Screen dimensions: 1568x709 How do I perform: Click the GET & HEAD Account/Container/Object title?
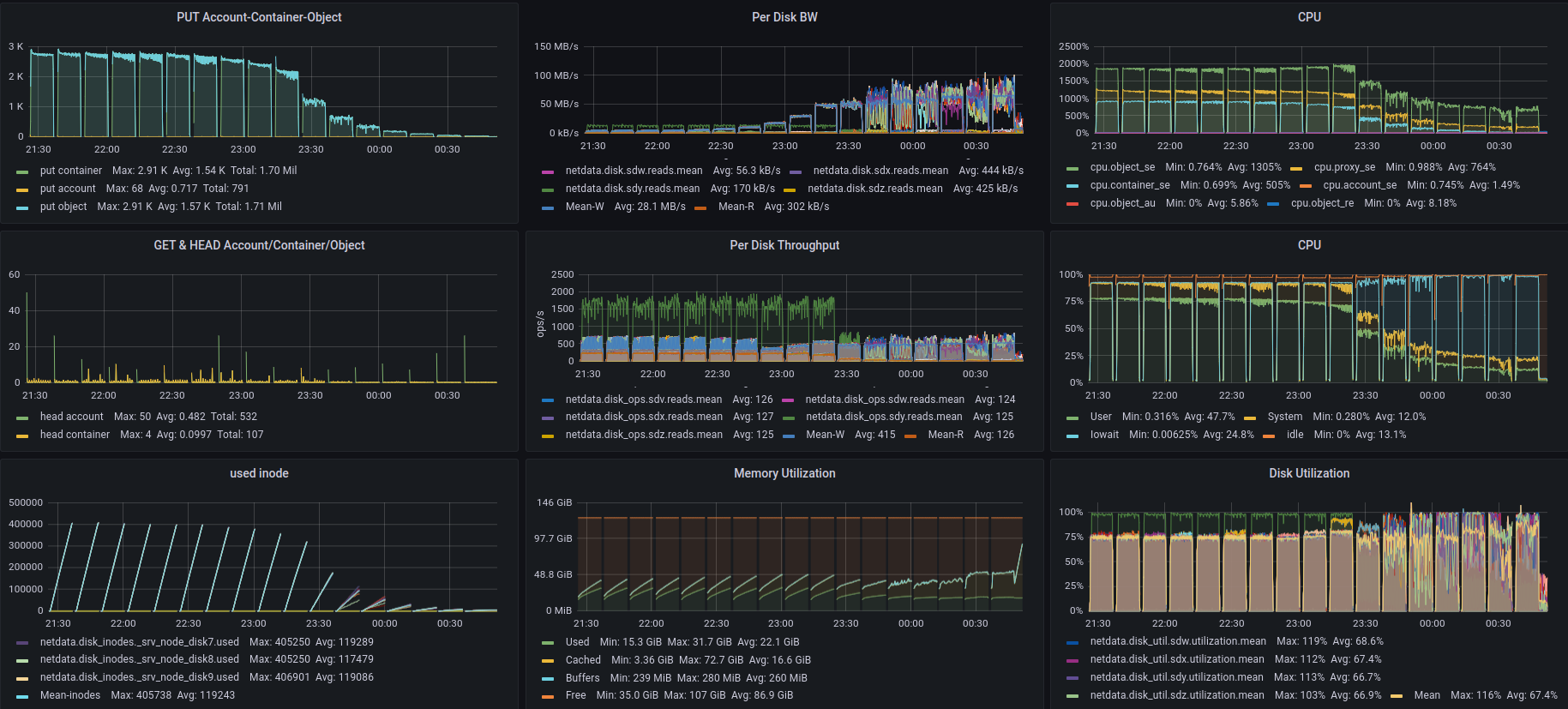click(x=259, y=245)
